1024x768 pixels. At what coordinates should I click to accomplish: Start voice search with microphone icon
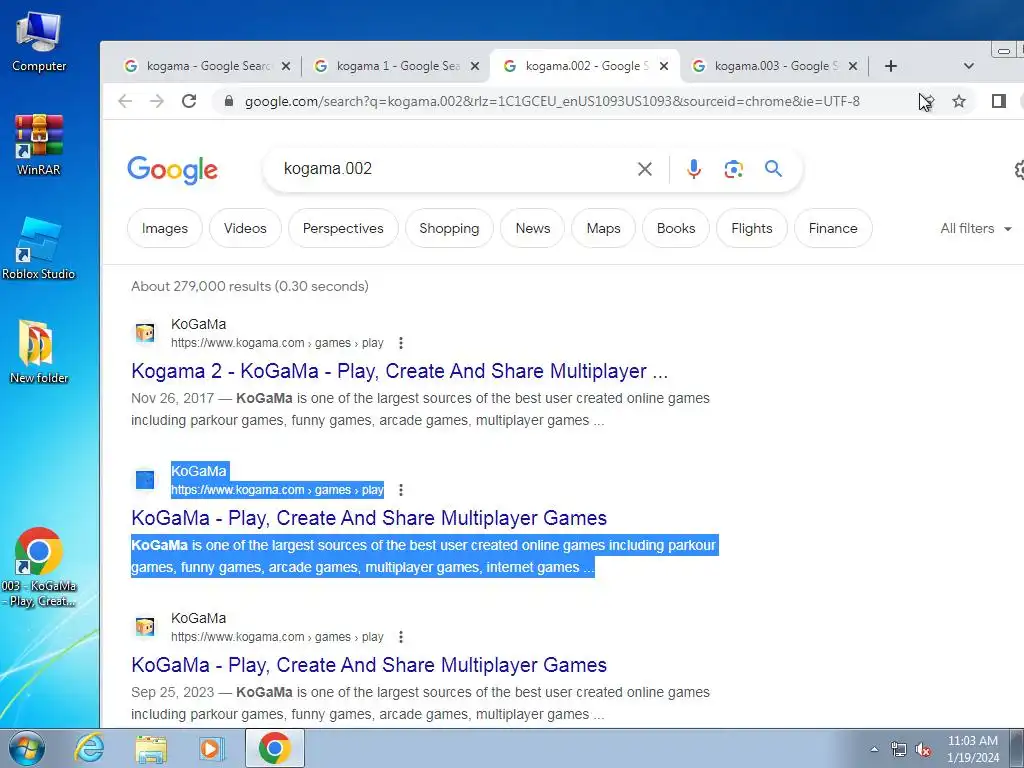click(694, 169)
